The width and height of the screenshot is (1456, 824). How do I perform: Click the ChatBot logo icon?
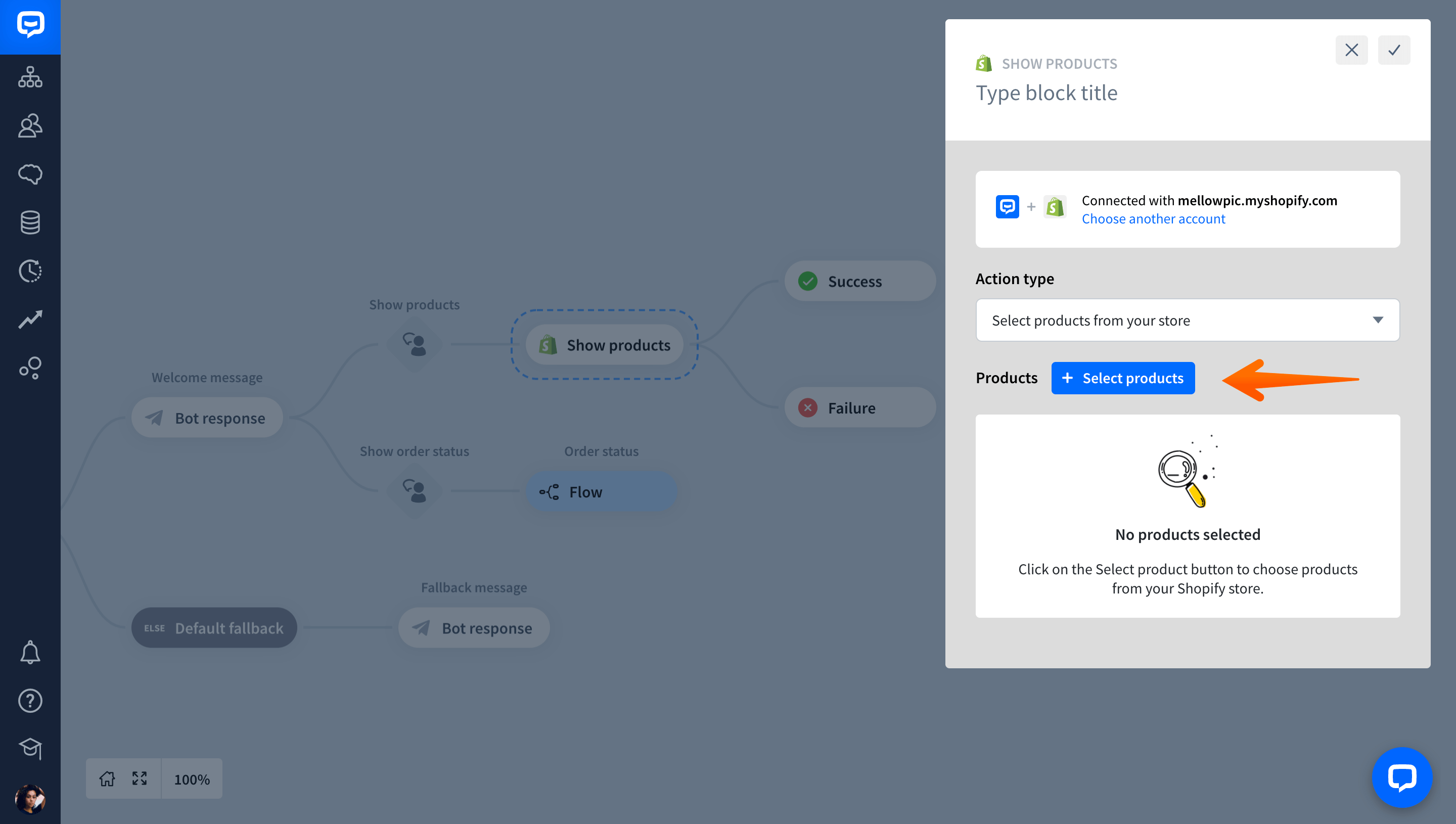(x=30, y=25)
